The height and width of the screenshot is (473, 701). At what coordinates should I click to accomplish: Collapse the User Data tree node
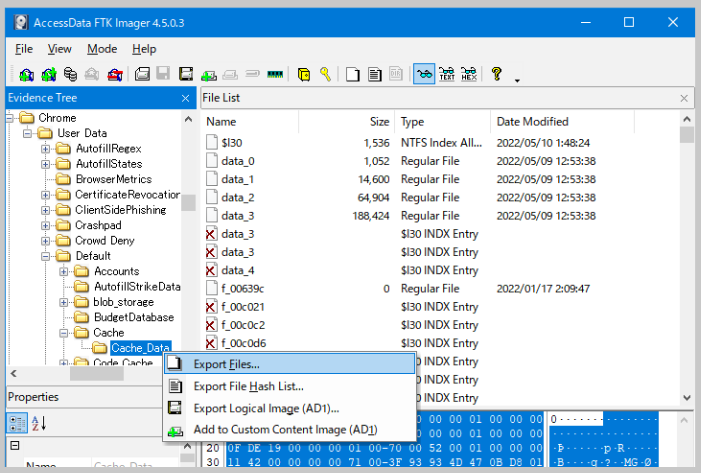click(28, 133)
